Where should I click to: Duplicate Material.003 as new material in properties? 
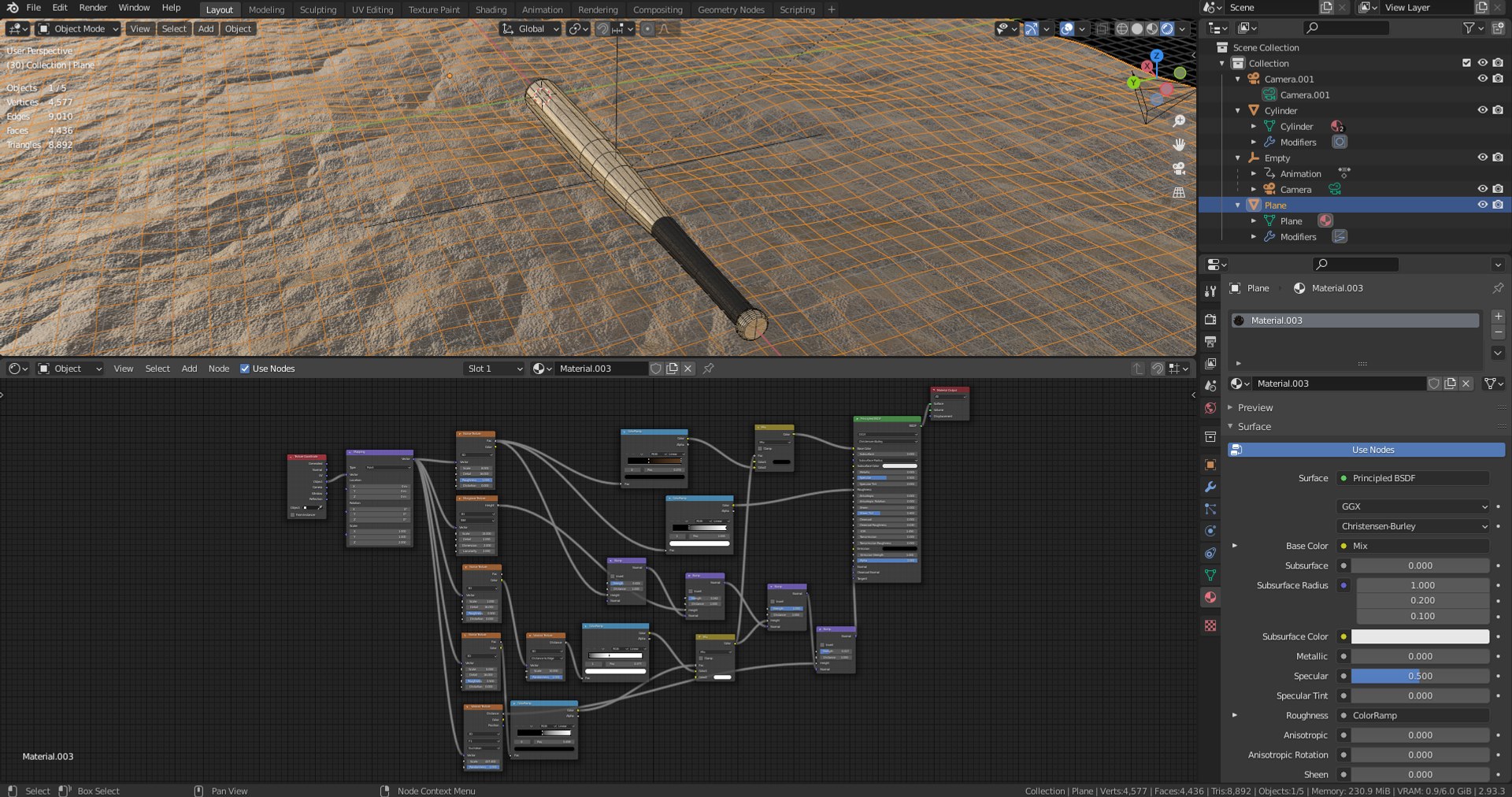(x=1450, y=384)
